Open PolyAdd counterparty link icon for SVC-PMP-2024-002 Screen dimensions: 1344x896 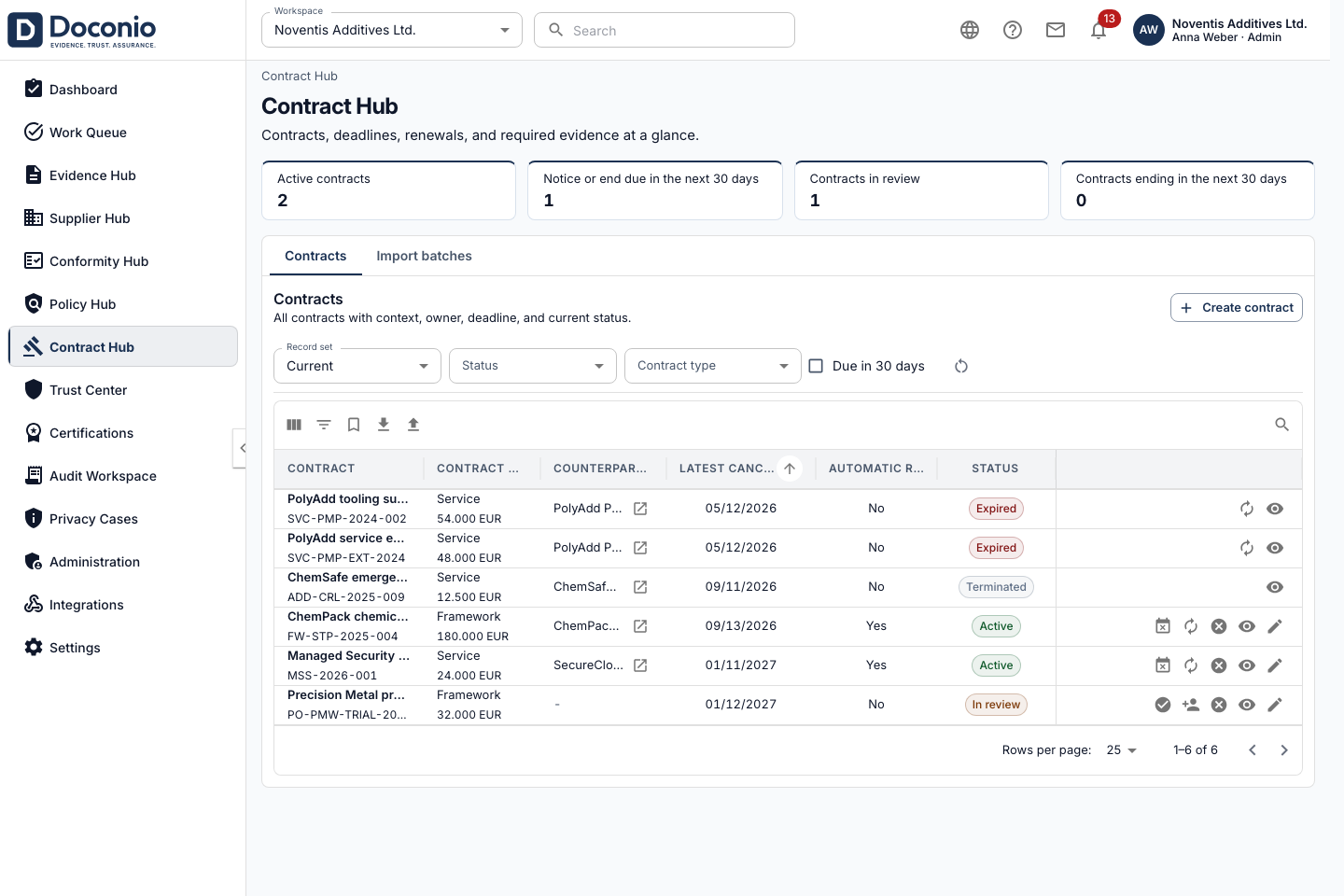(x=640, y=509)
